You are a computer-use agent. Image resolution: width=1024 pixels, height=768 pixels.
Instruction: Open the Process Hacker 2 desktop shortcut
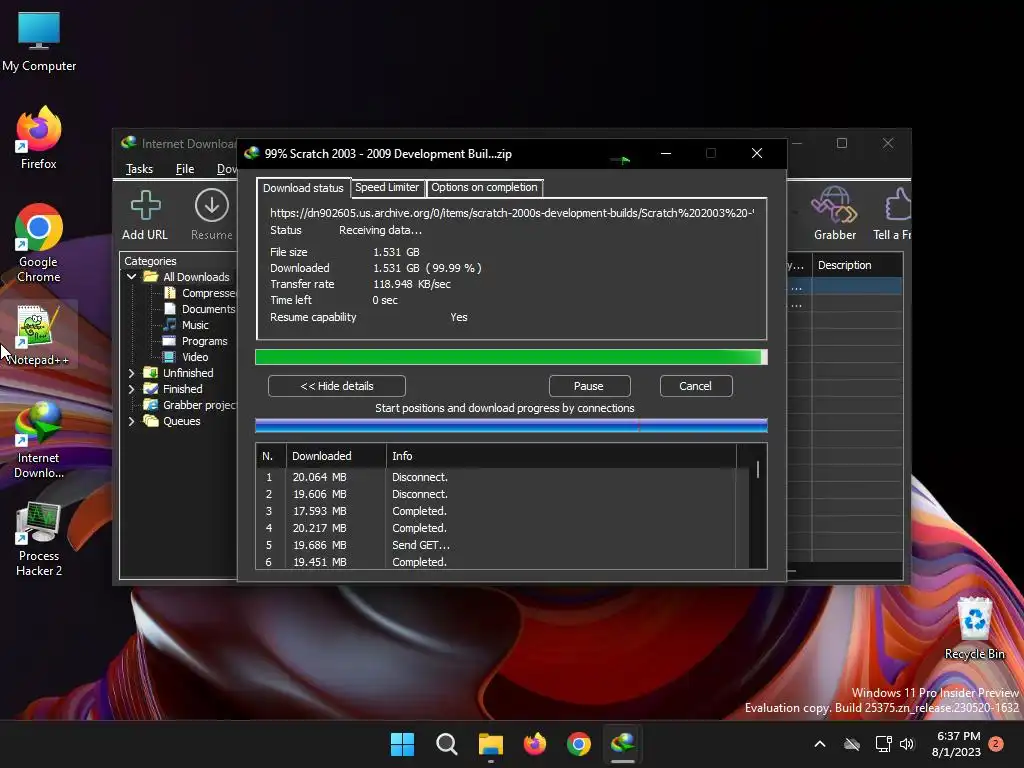[x=39, y=539]
